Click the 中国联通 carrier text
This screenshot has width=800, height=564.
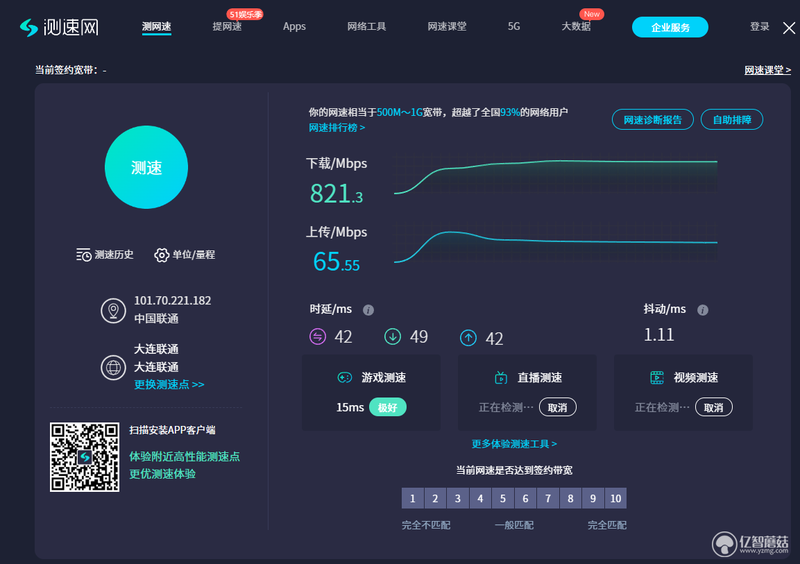coord(156,318)
